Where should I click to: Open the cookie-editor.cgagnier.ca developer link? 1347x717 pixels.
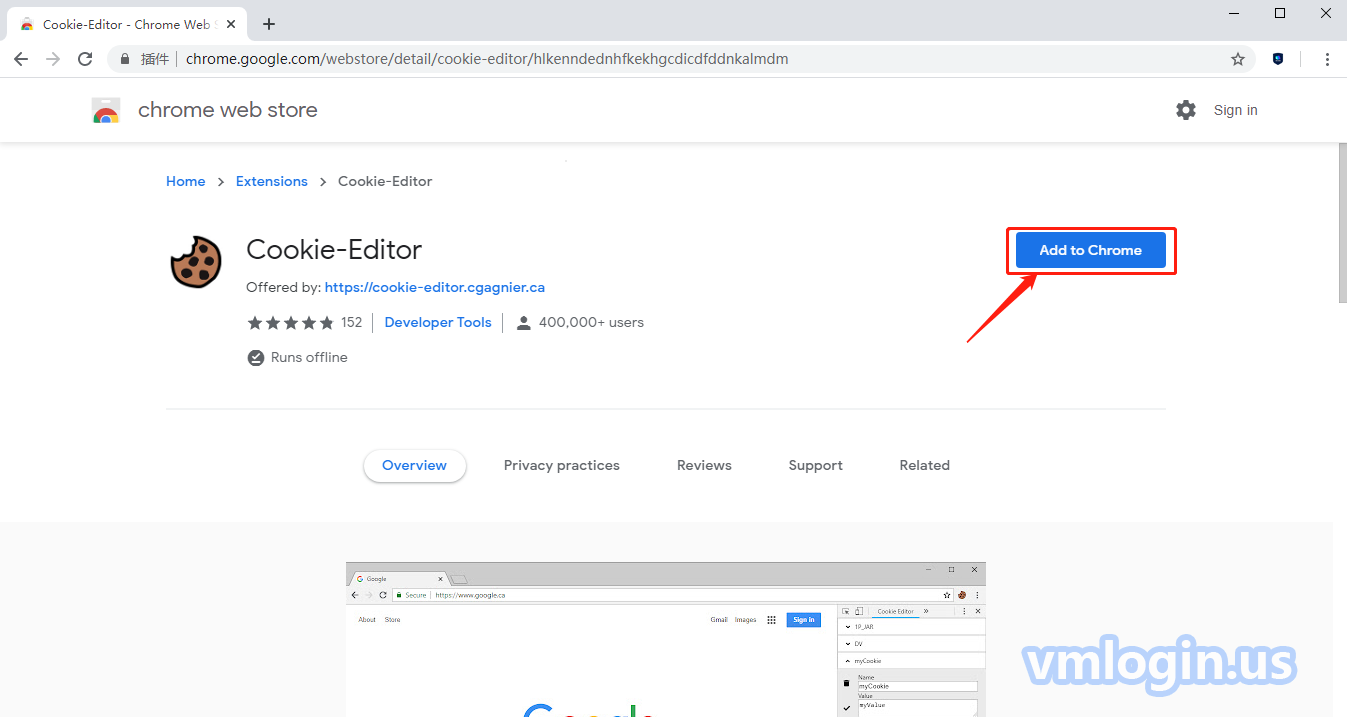(x=435, y=287)
